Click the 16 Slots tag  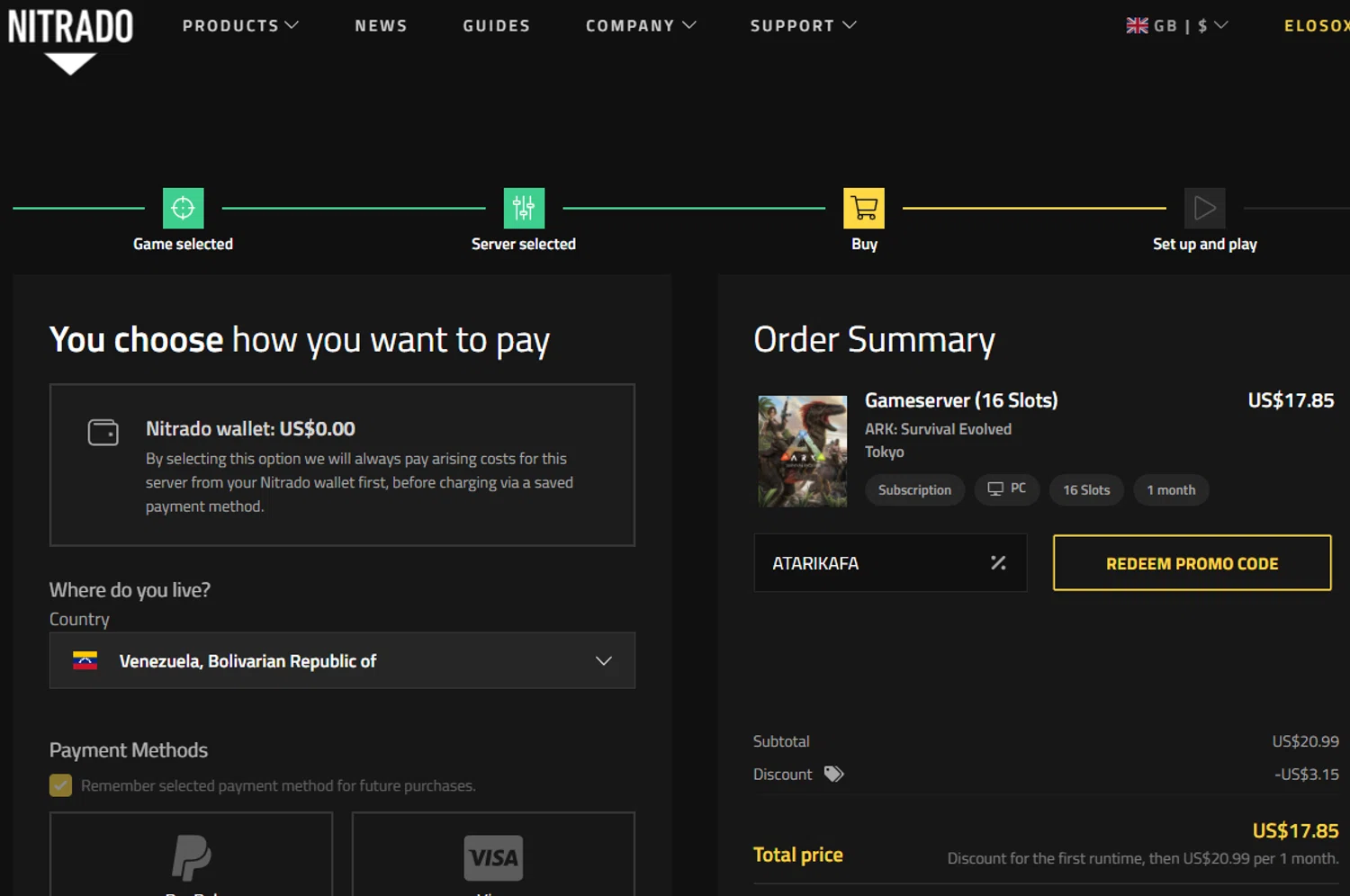click(x=1086, y=489)
